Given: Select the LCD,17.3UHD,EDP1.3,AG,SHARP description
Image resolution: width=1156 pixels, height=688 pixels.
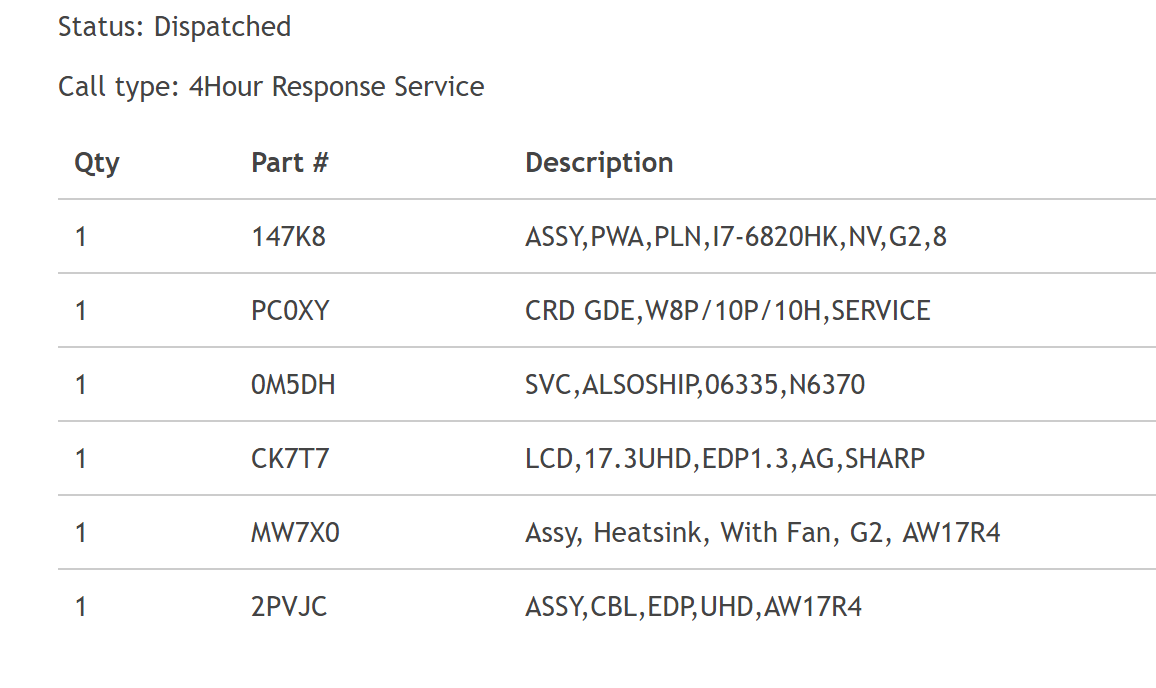Looking at the screenshot, I should (725, 459).
